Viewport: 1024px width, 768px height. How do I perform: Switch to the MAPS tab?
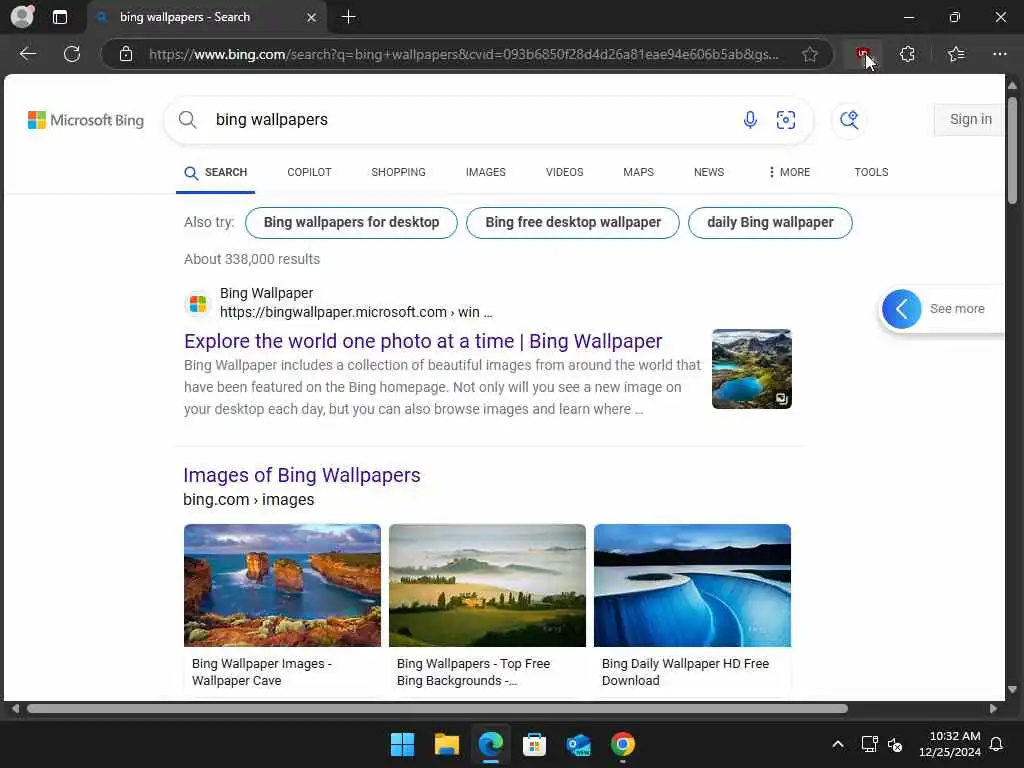point(638,172)
